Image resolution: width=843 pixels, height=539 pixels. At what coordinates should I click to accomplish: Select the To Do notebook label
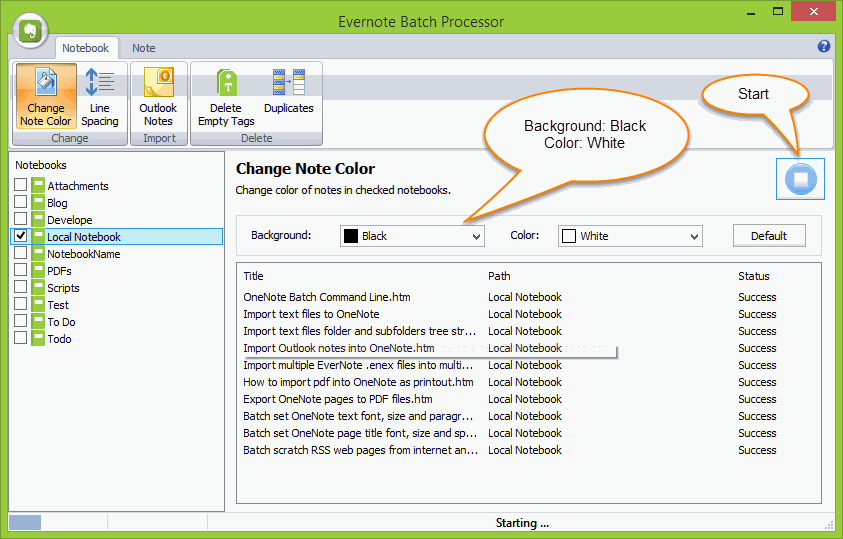coord(61,322)
